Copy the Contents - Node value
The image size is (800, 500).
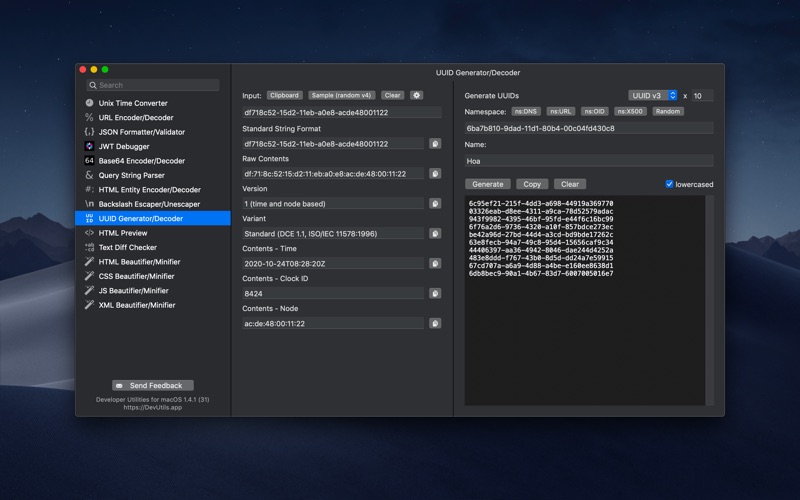(x=435, y=324)
